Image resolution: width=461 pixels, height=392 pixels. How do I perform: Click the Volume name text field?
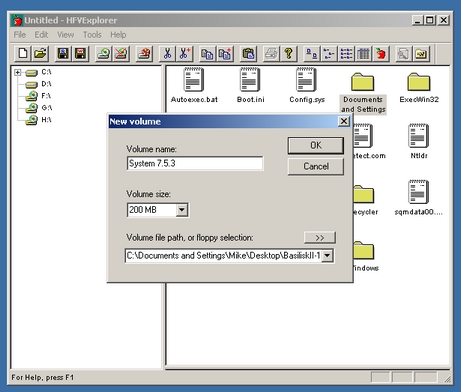(x=195, y=163)
